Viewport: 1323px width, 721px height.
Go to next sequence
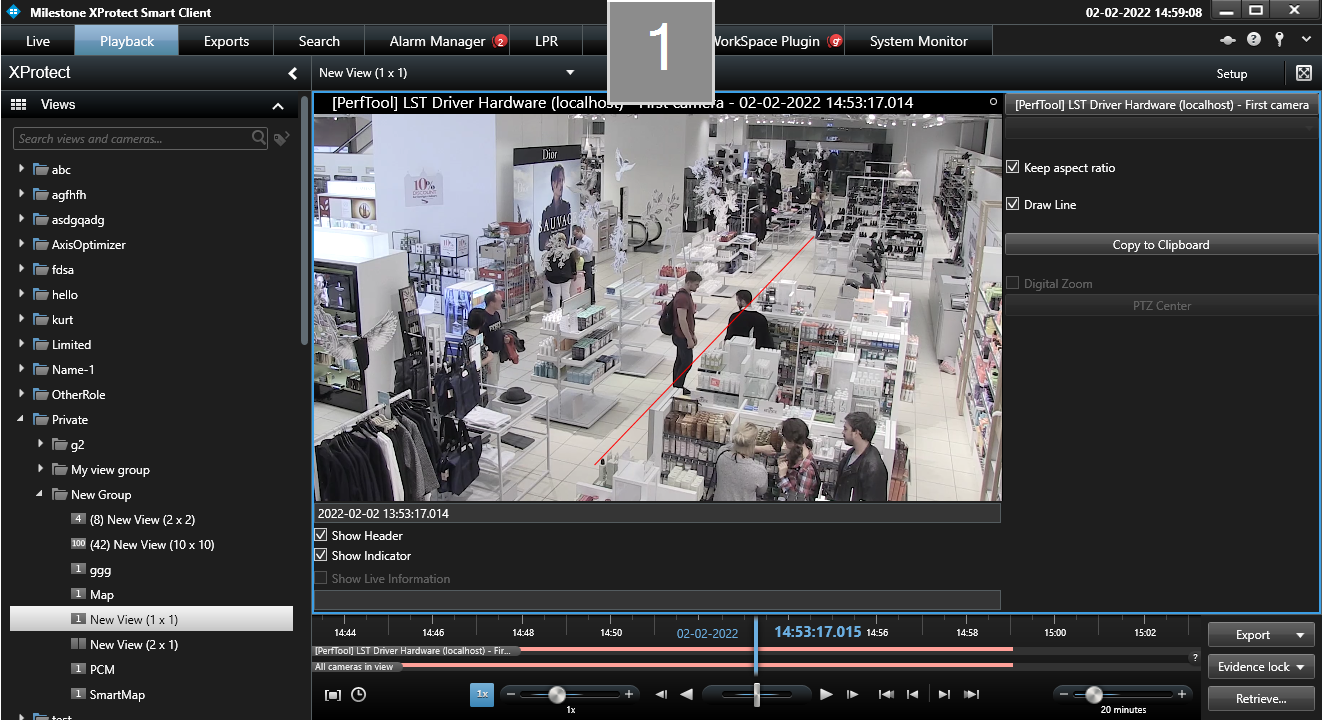coord(944,694)
